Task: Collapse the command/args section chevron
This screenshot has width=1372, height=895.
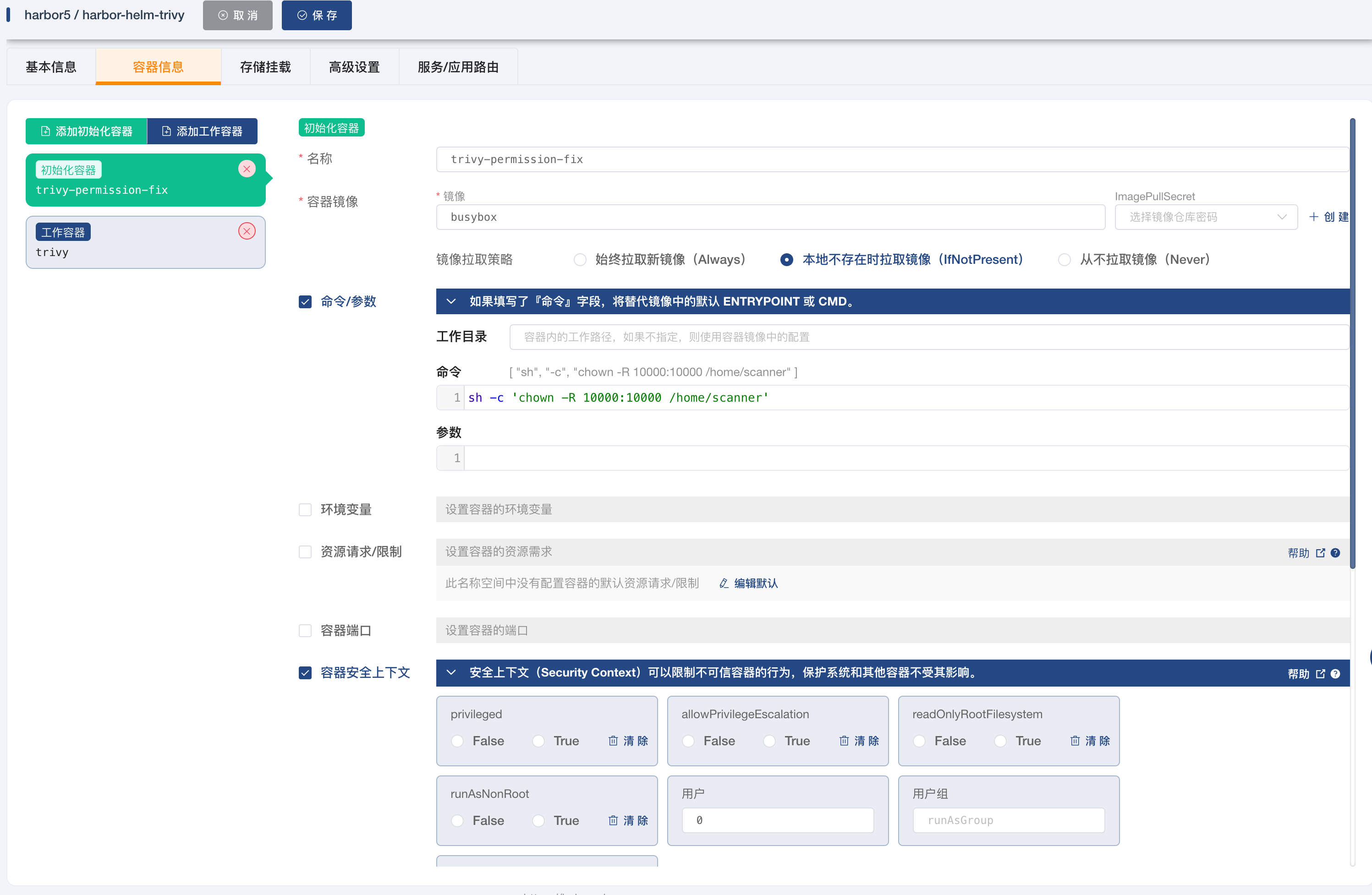Action: pyautogui.click(x=451, y=301)
